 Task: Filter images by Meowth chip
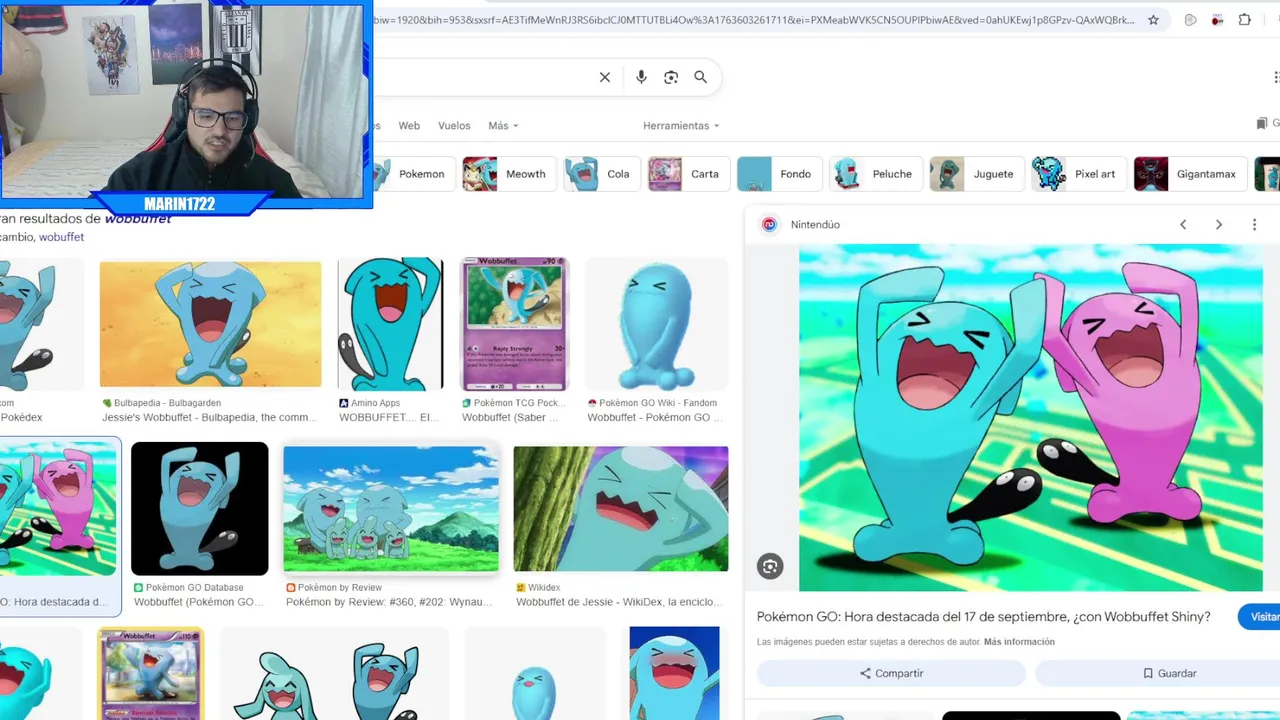point(508,174)
